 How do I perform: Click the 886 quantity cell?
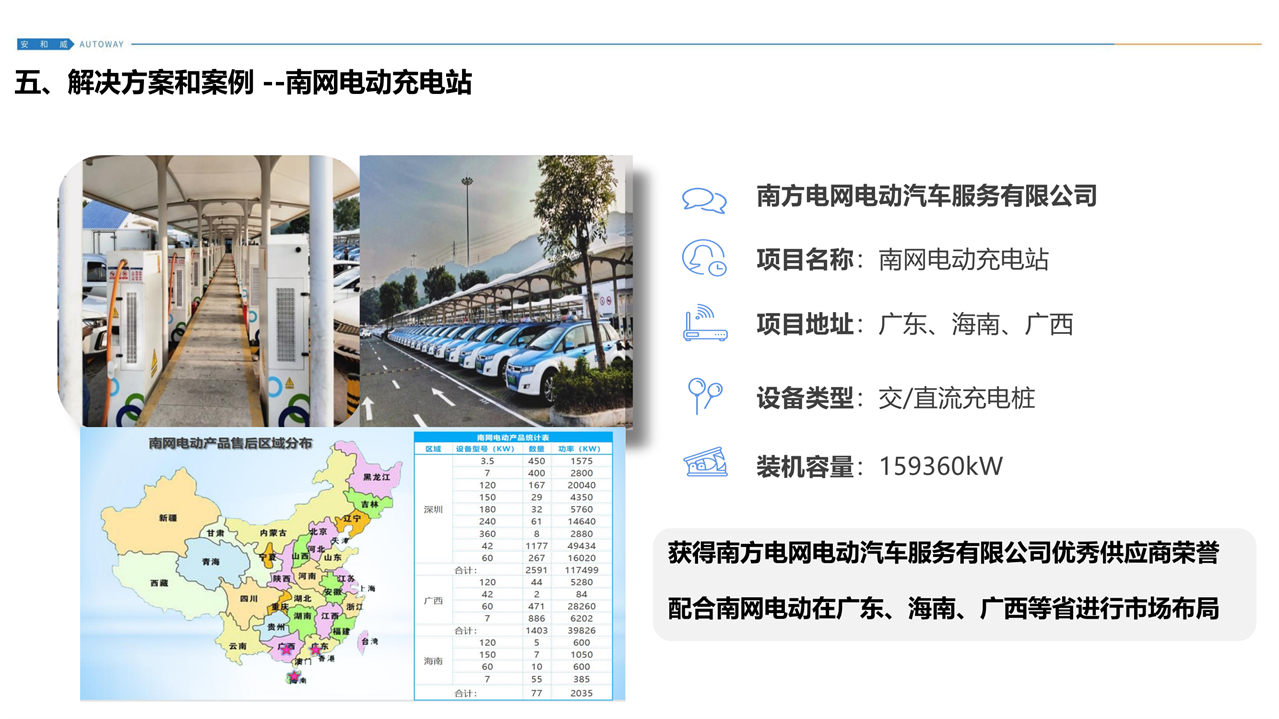pyautogui.click(x=537, y=618)
